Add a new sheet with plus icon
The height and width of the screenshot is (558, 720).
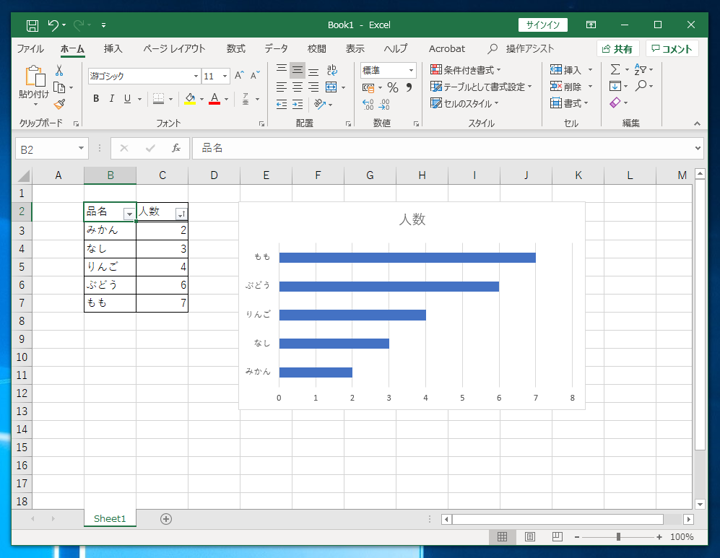click(x=166, y=519)
